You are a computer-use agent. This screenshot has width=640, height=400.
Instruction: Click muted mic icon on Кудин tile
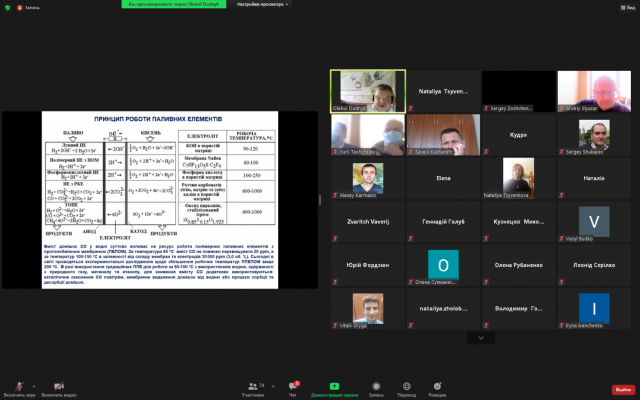tap(486, 152)
